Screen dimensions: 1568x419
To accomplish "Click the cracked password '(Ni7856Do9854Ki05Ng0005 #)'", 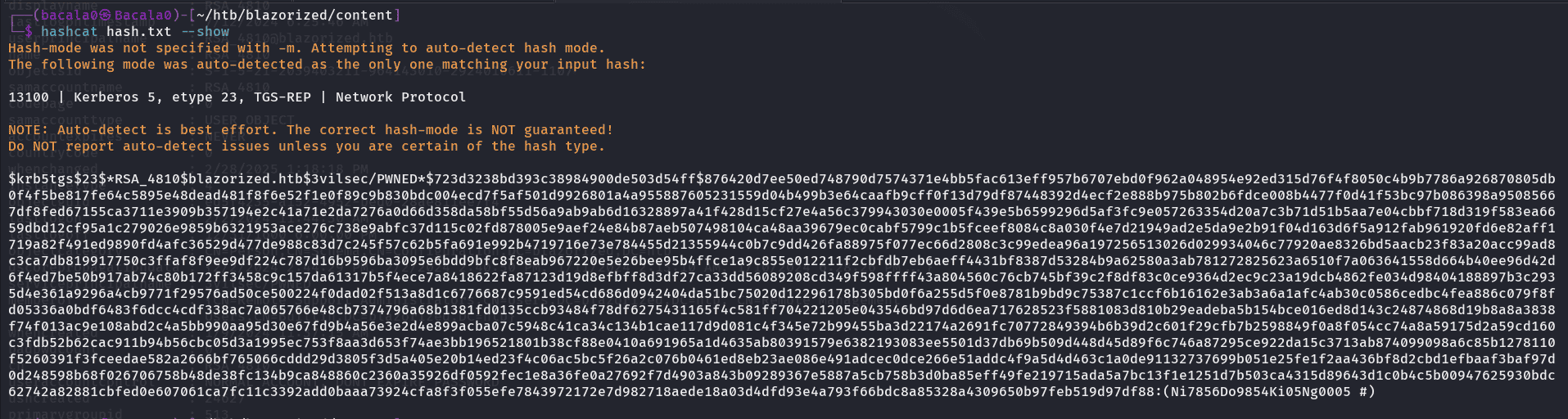I will pyautogui.click(x=1269, y=392).
